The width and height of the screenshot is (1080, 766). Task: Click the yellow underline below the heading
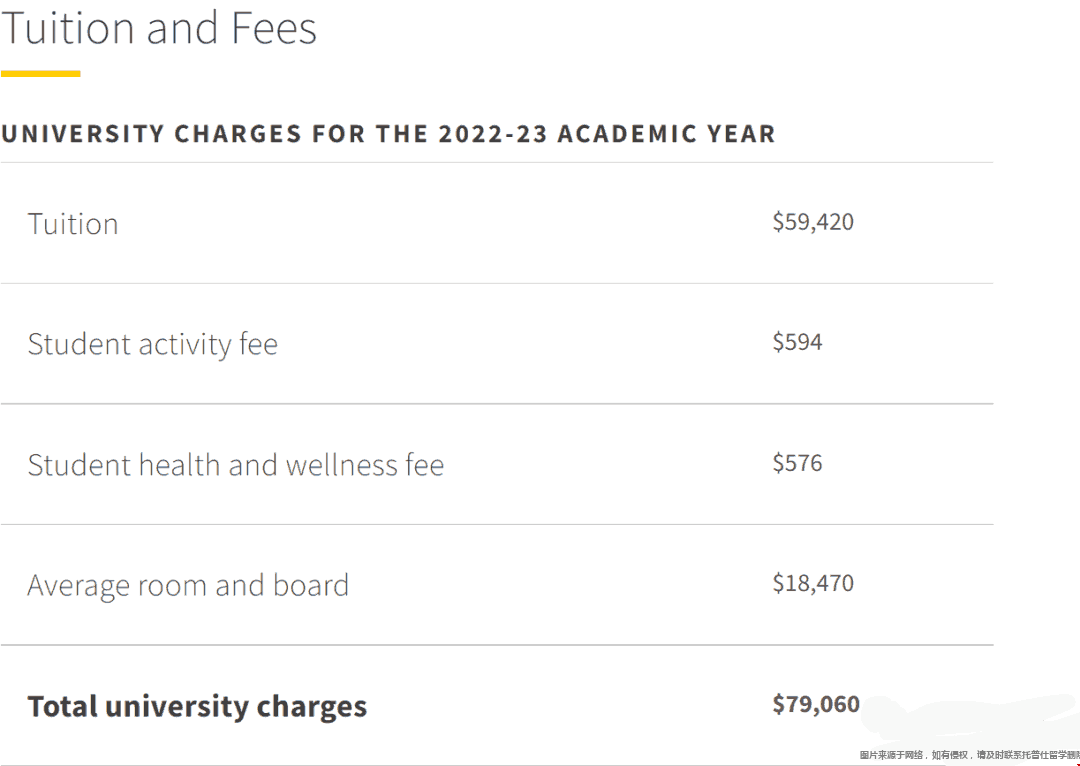click(x=41, y=73)
